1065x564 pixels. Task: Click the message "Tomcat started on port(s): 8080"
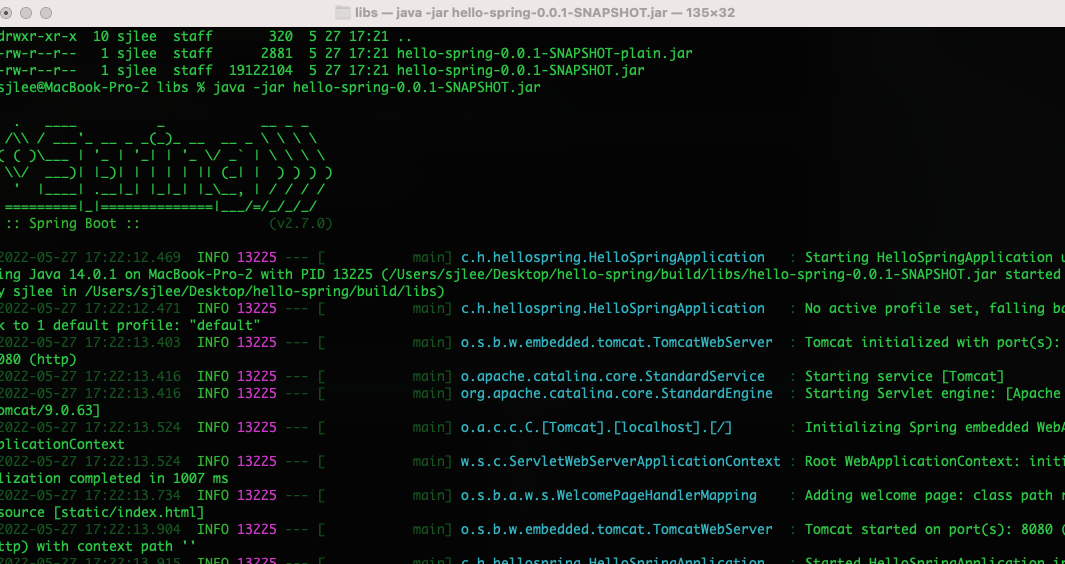(x=929, y=529)
